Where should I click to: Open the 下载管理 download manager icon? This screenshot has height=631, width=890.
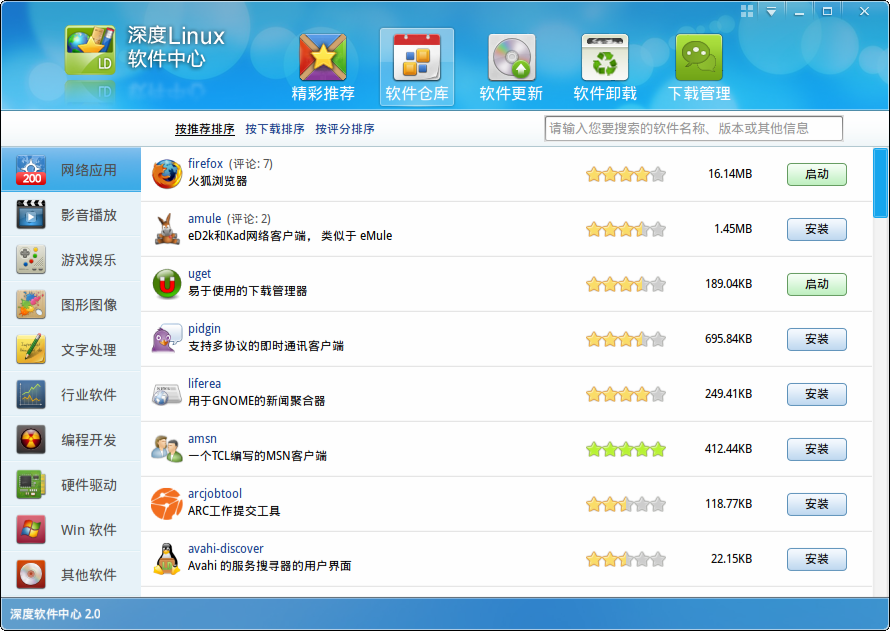pos(699,57)
